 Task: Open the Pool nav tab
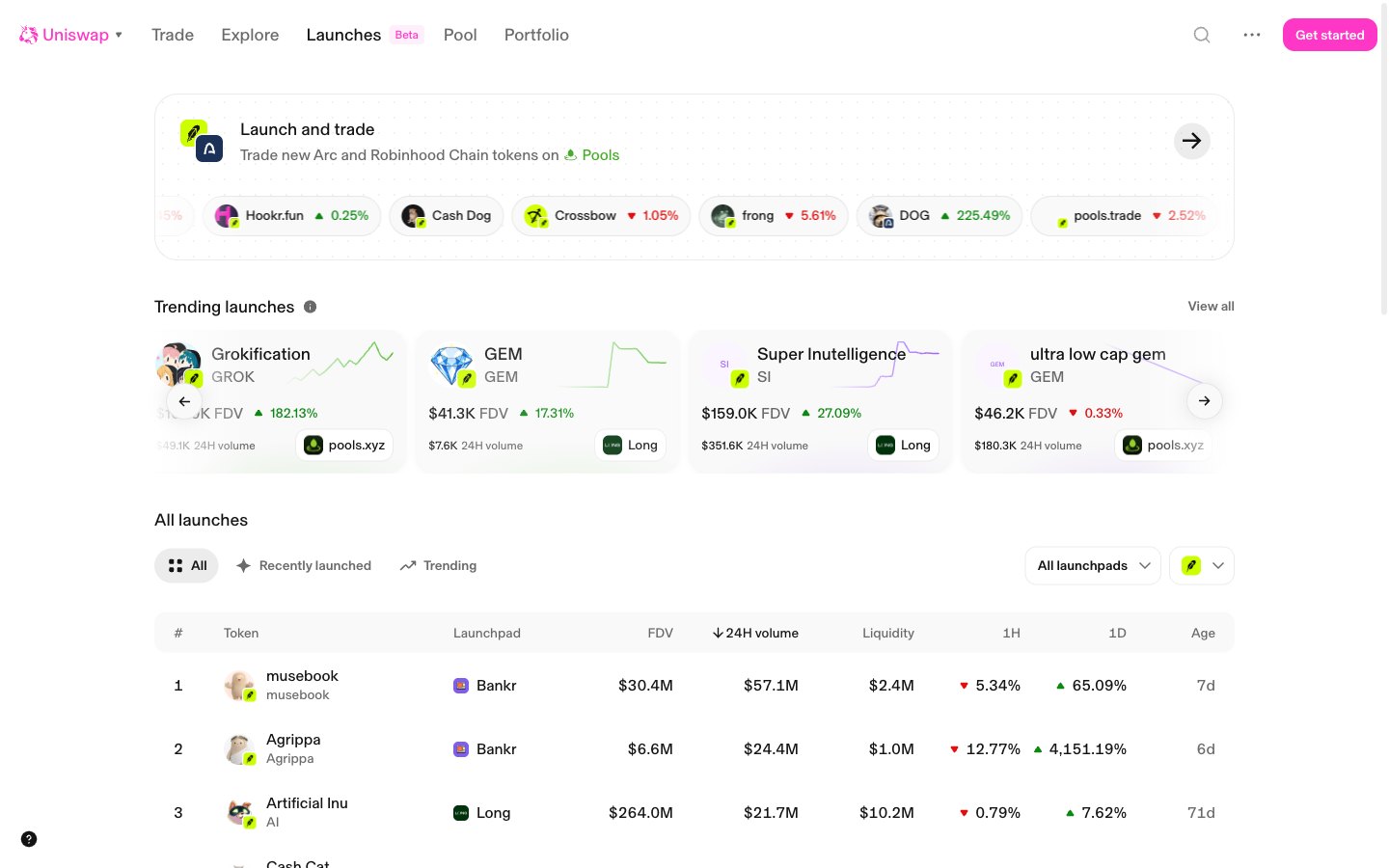(x=460, y=35)
